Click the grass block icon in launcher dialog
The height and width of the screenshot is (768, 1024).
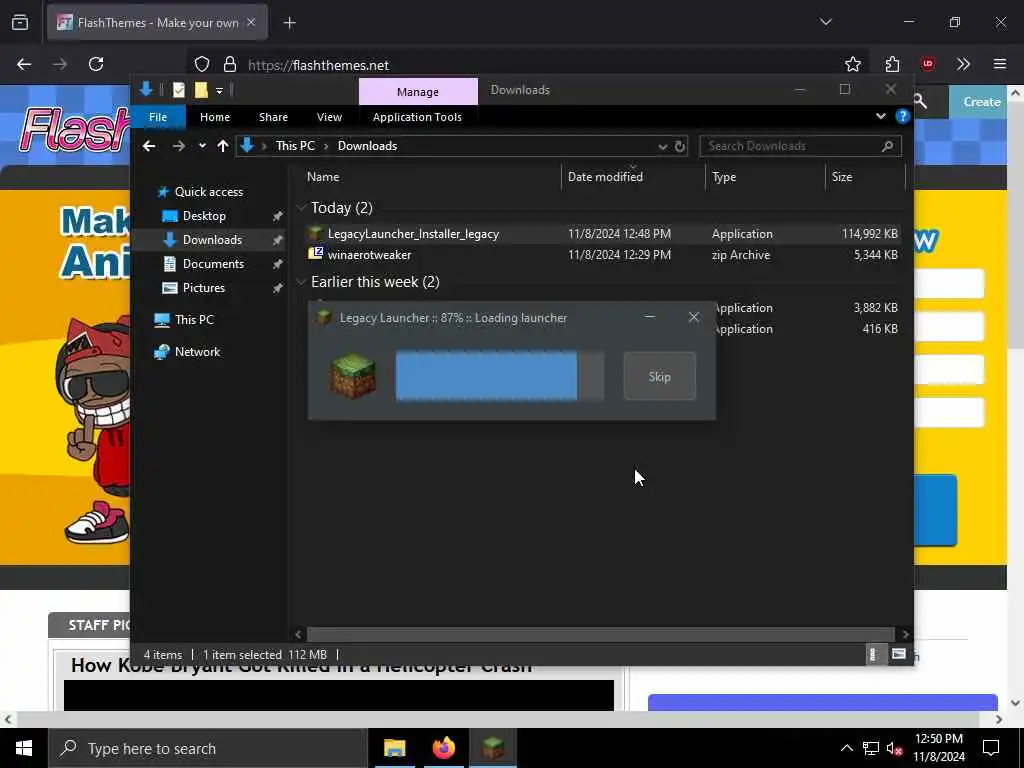353,376
